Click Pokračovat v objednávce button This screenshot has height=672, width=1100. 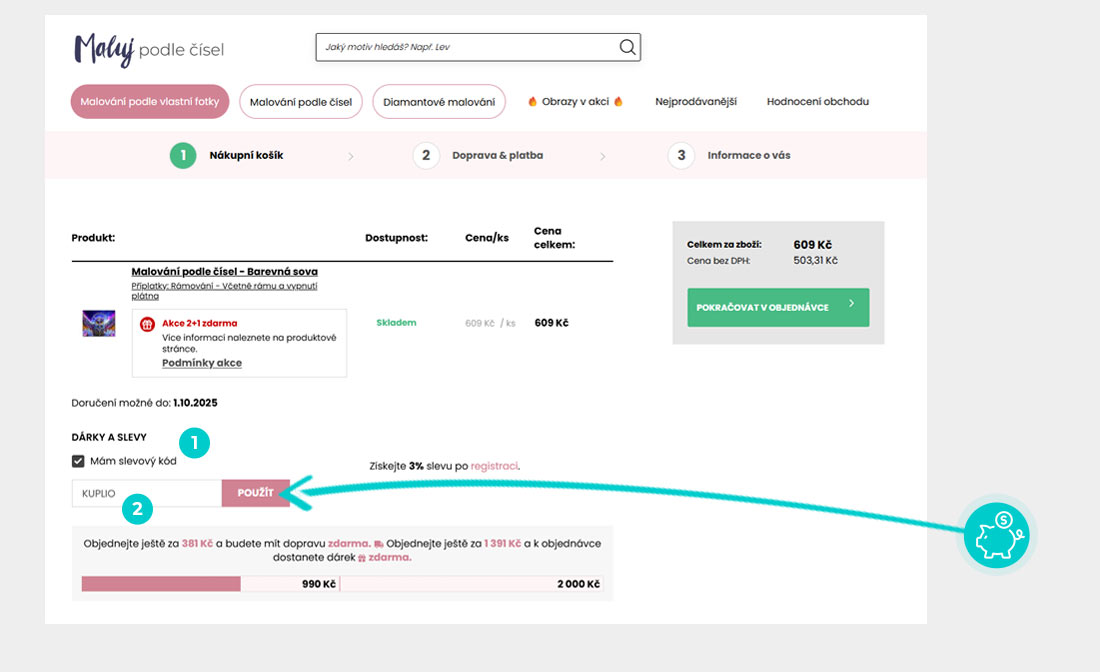point(778,307)
